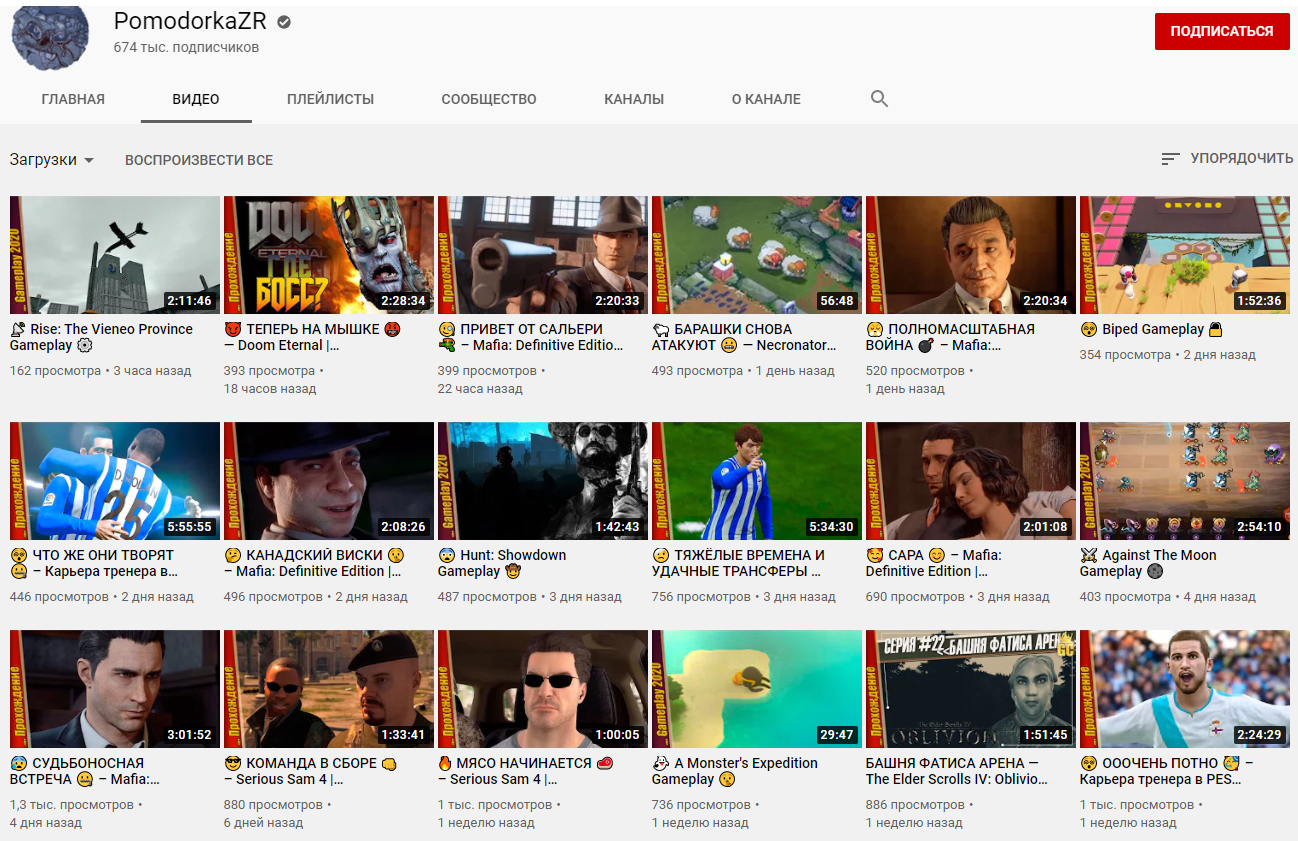Click the 674 тыс. подписчиков subscriber count

186,47
